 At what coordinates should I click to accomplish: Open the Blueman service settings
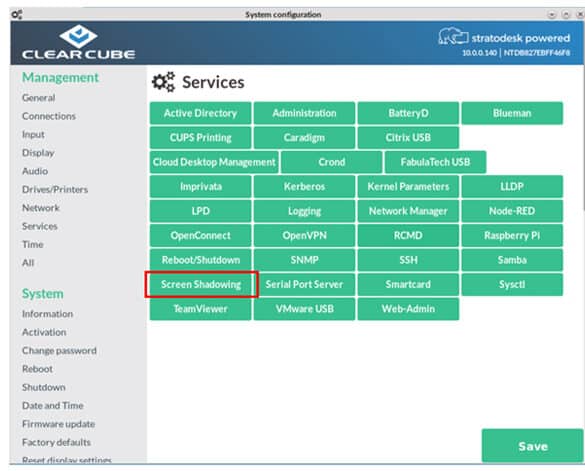point(512,113)
